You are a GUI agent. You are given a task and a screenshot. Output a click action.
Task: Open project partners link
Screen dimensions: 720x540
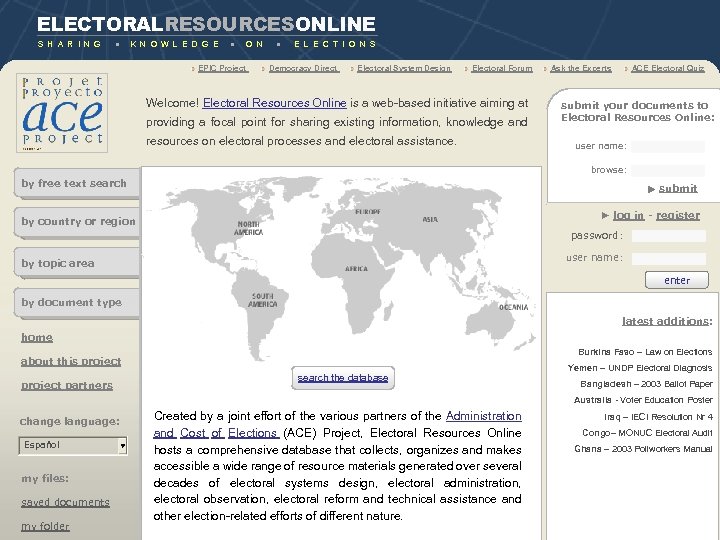coord(67,385)
